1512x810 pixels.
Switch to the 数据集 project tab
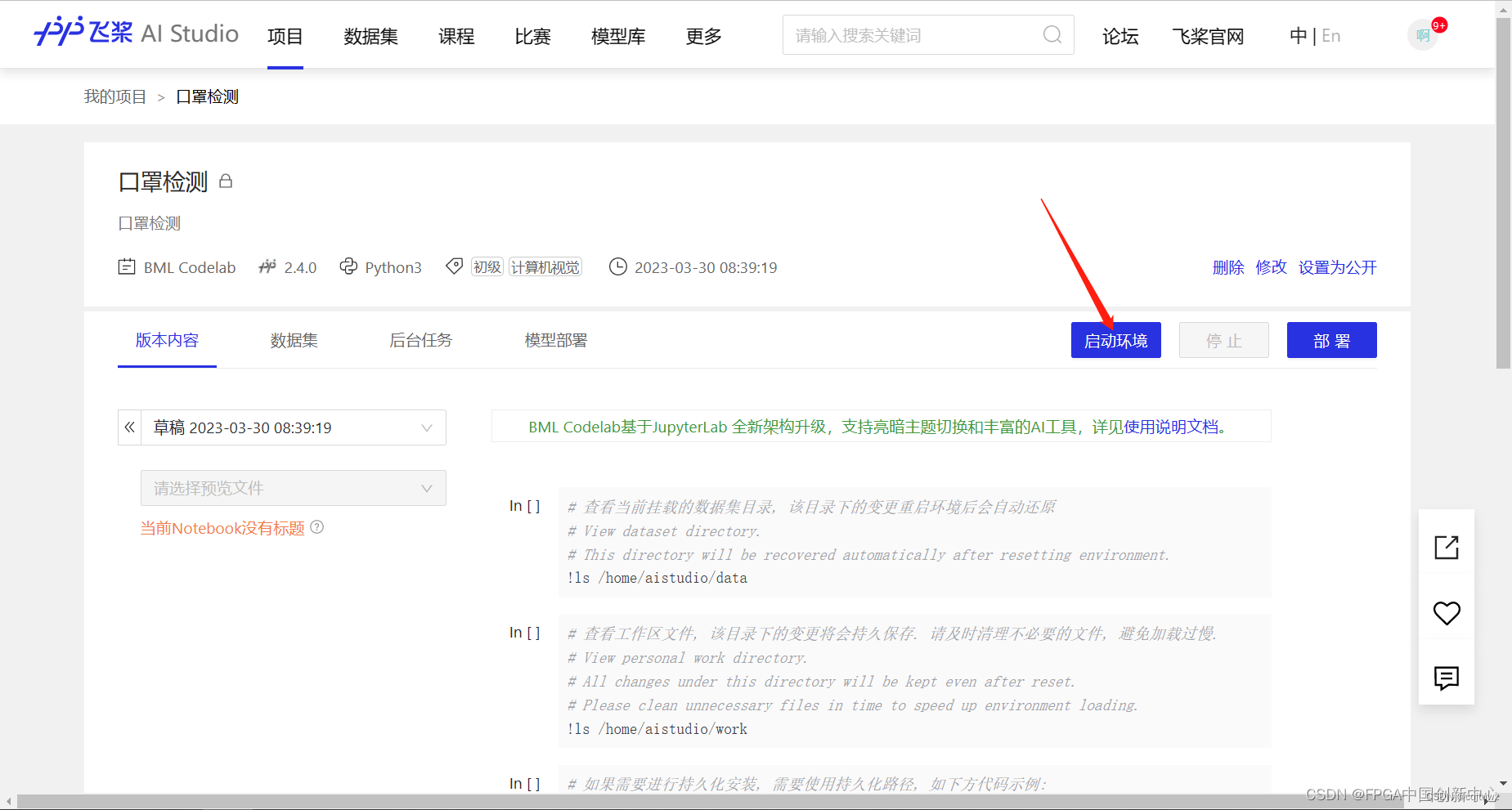coord(294,340)
